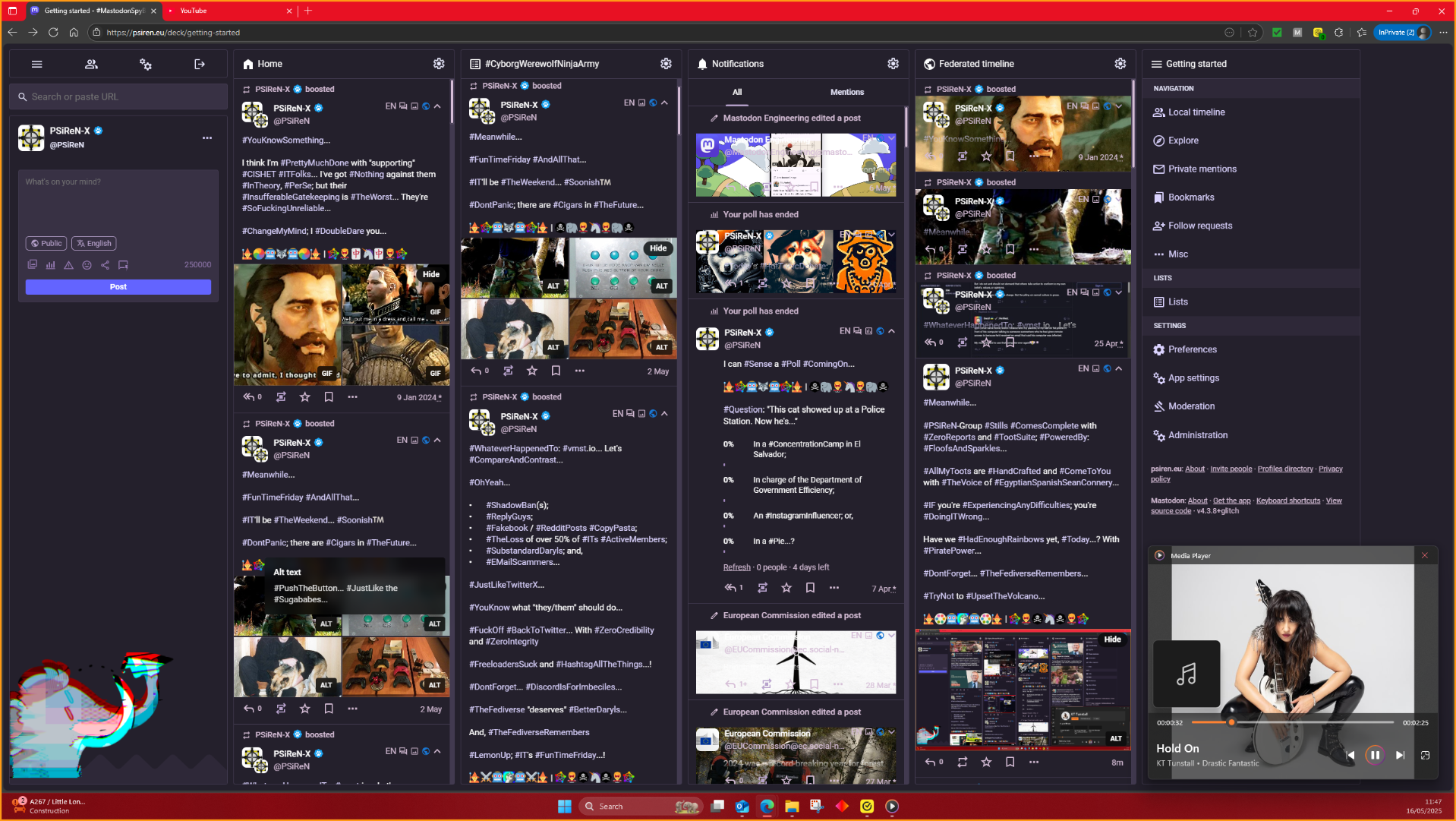Image resolution: width=1456 pixels, height=821 pixels.
Task: Open more options on Home 9 Jan 2024 post
Action: pyautogui.click(x=352, y=397)
